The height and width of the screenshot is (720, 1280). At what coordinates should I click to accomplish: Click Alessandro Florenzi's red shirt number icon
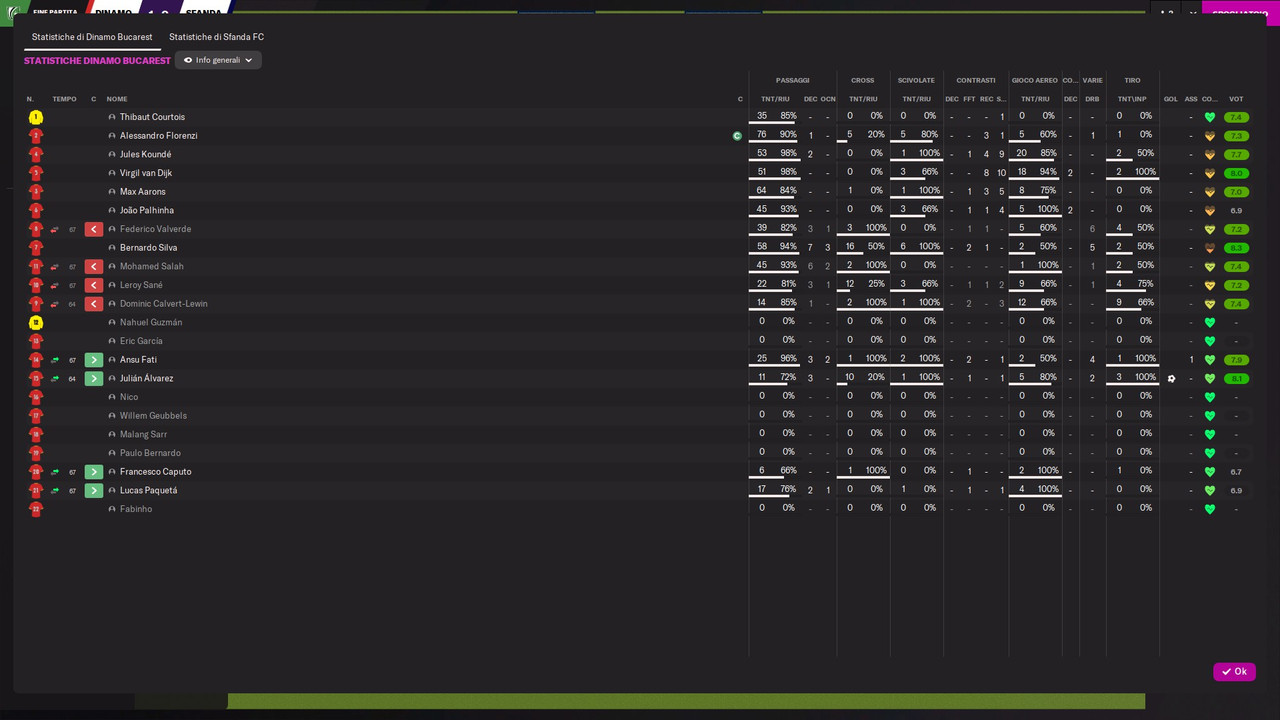tap(36, 136)
